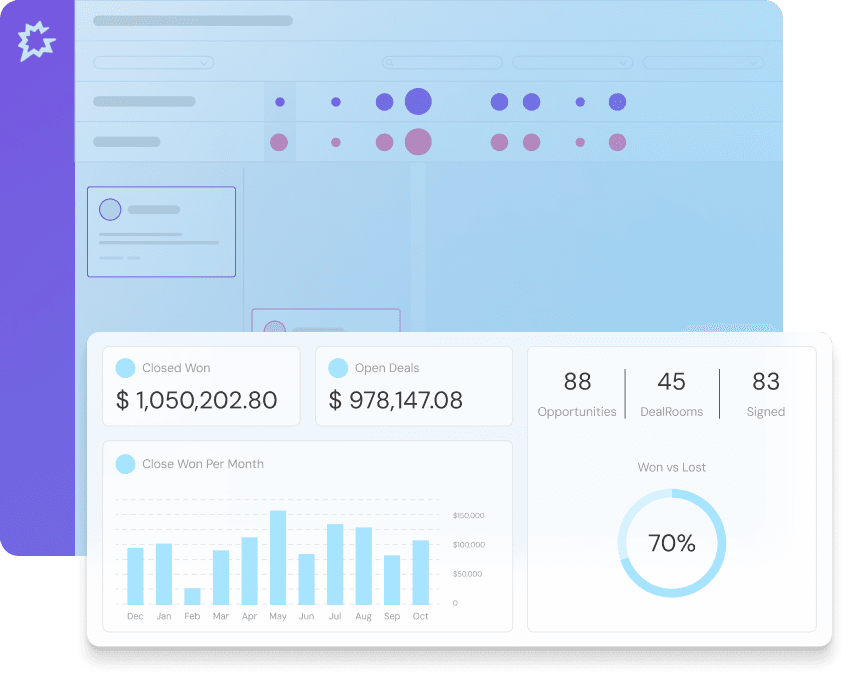Image resolution: width=851 pixels, height=677 pixels.
Task: Open the dropdown directly right of the search field
Action: [573, 63]
